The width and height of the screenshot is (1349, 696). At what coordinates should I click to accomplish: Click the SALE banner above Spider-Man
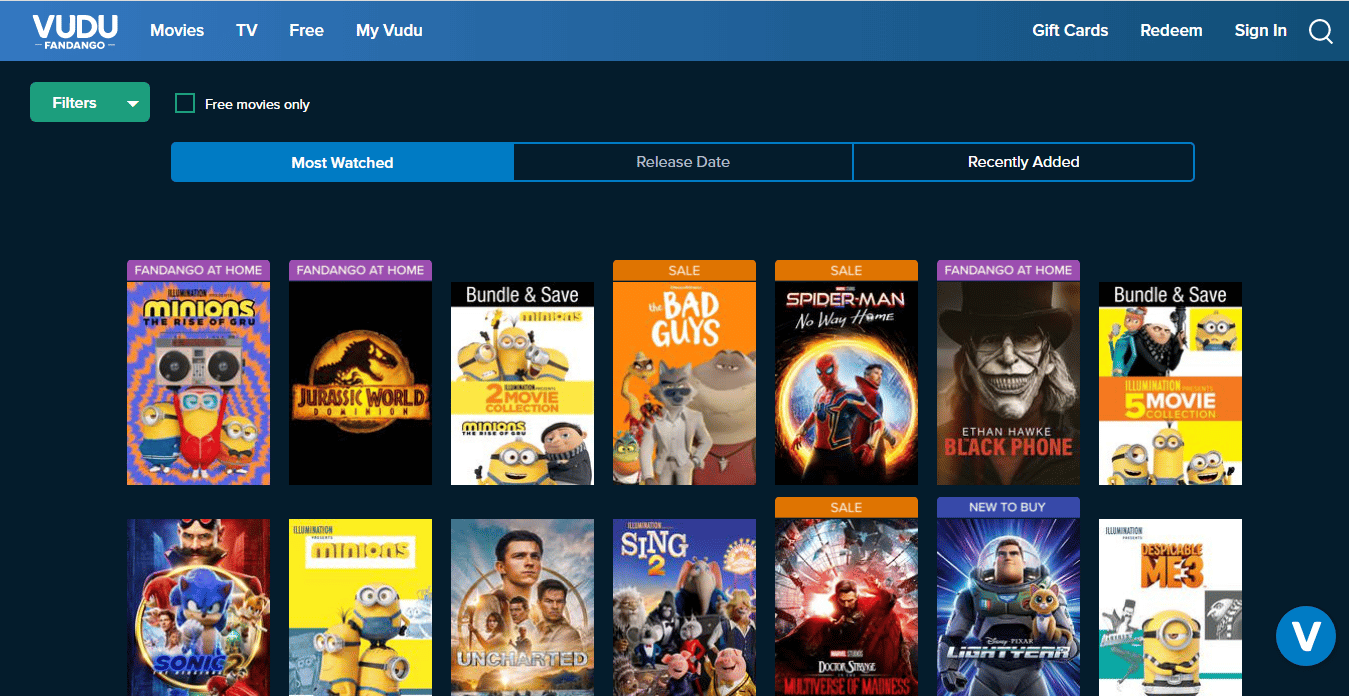coord(846,270)
